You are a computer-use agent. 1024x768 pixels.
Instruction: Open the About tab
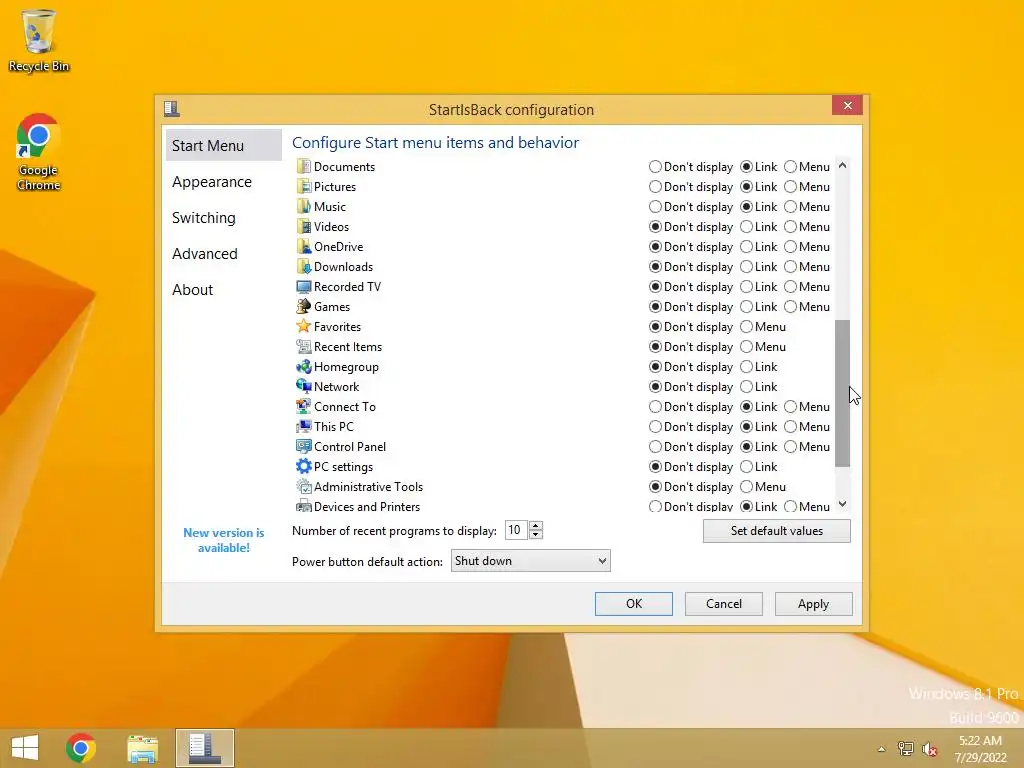(x=193, y=289)
